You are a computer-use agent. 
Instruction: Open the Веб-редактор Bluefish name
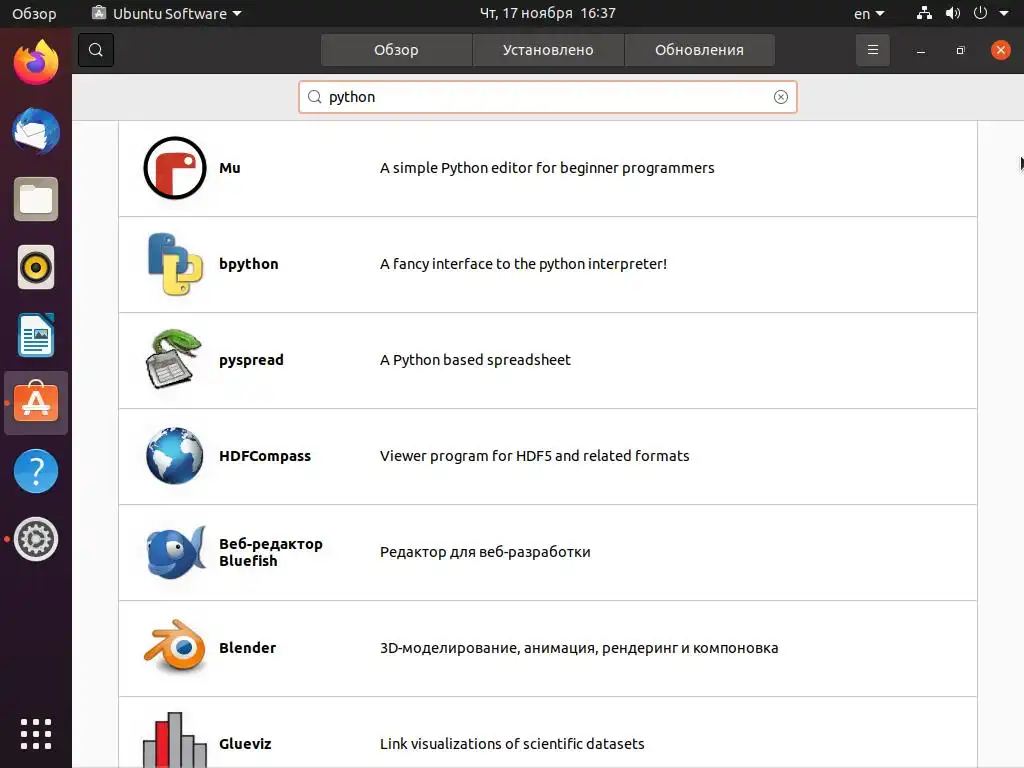[270, 552]
